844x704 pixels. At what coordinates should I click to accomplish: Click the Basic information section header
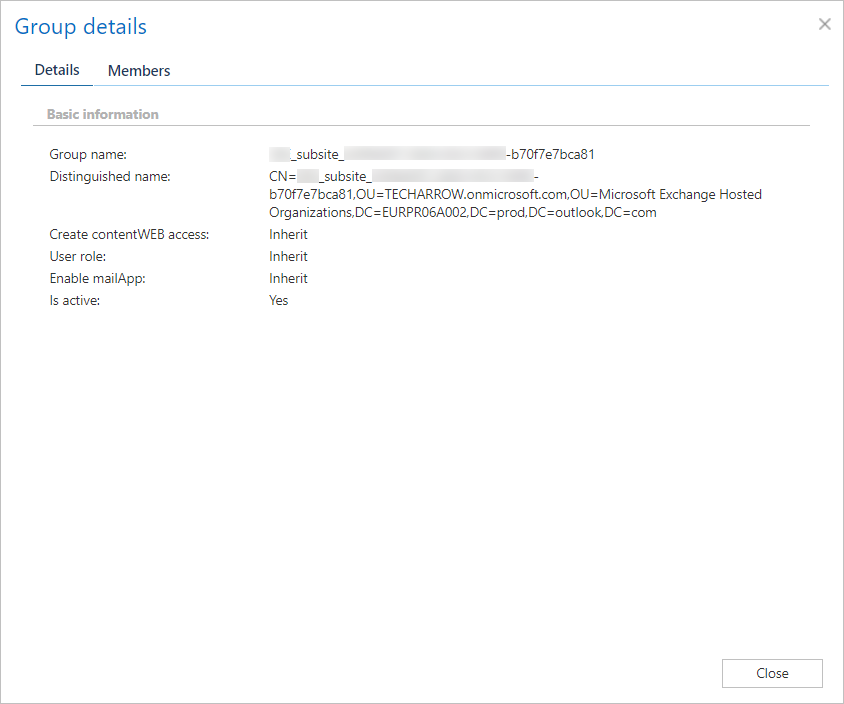[x=103, y=114]
